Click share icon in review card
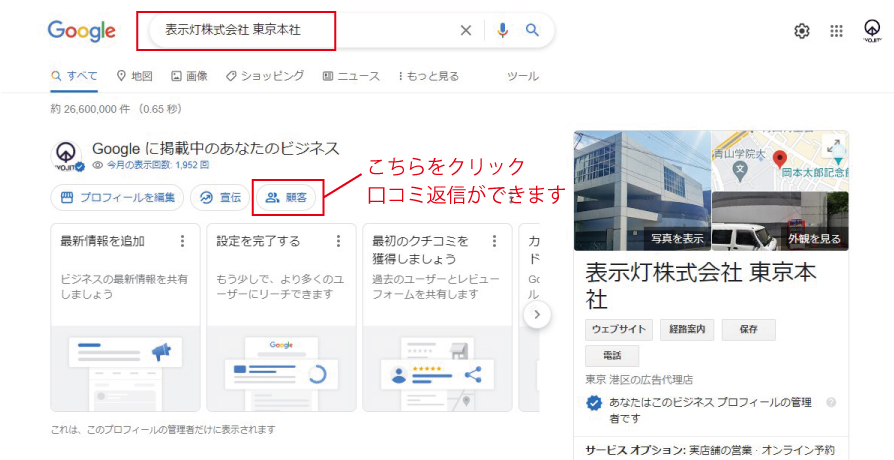The width and height of the screenshot is (894, 460). tap(473, 374)
